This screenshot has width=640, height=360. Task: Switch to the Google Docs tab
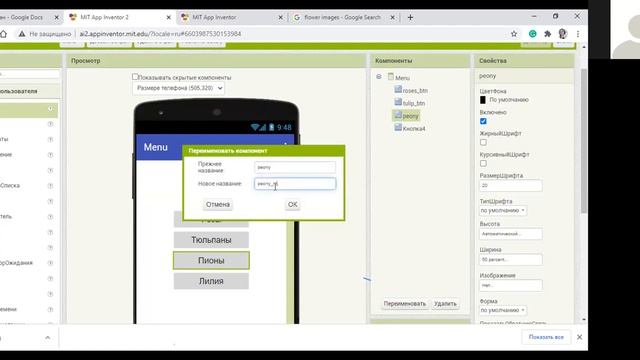point(29,17)
